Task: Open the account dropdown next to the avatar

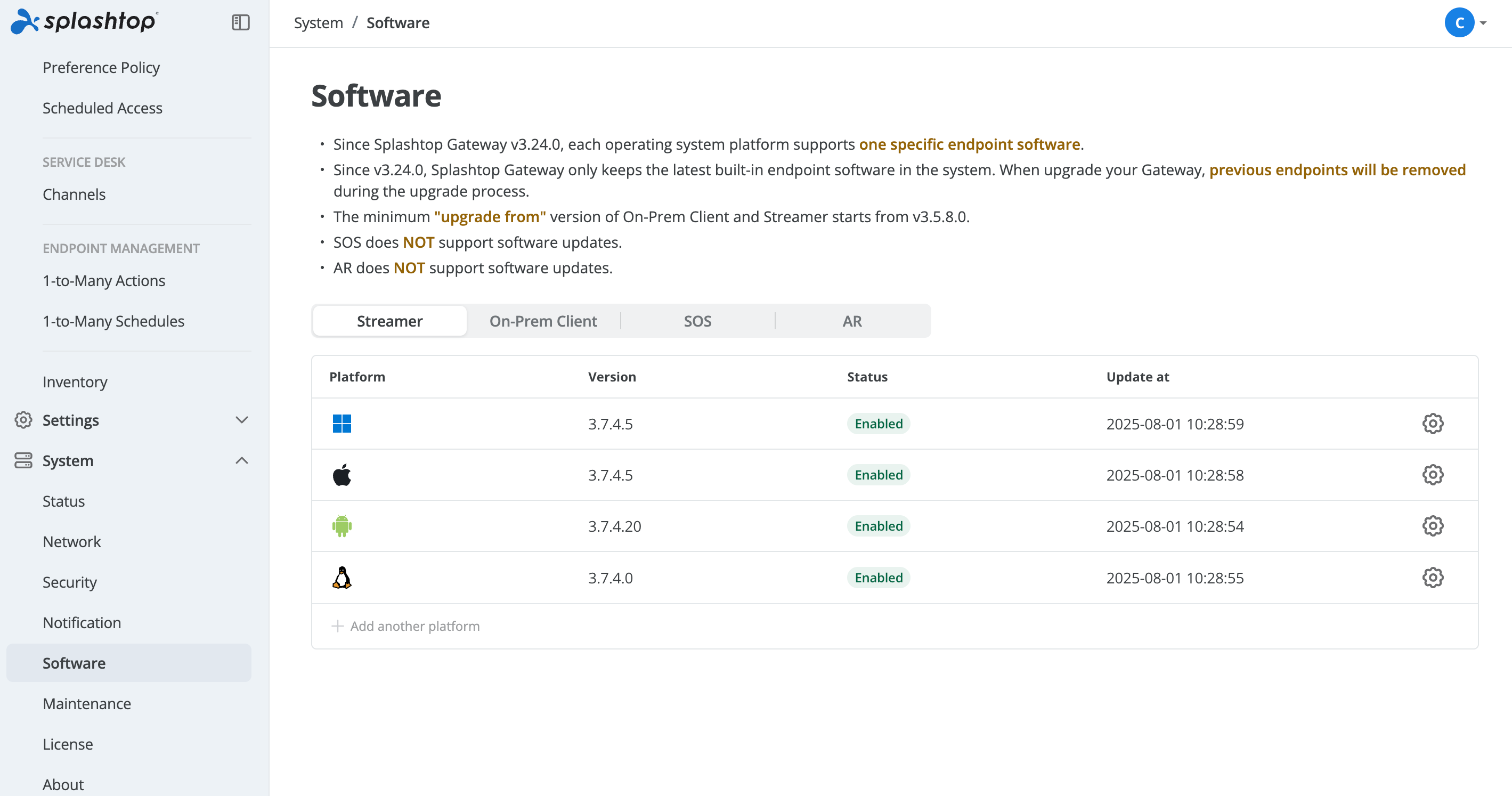Action: pyautogui.click(x=1483, y=22)
